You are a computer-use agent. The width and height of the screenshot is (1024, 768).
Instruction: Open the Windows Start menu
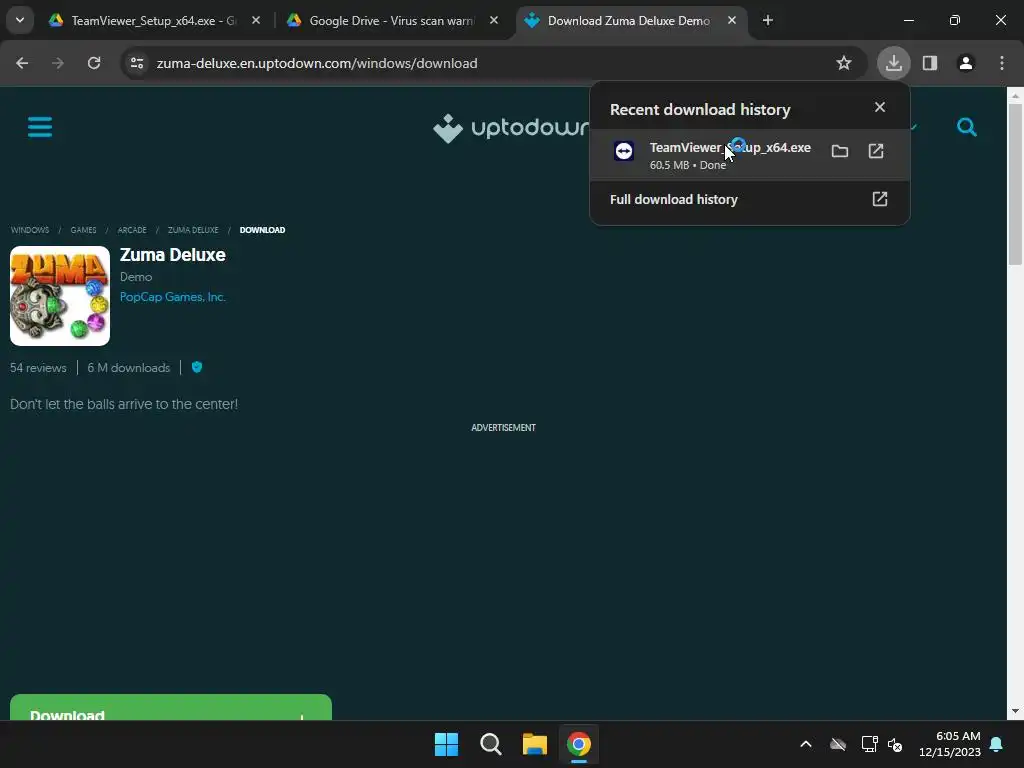tap(447, 744)
